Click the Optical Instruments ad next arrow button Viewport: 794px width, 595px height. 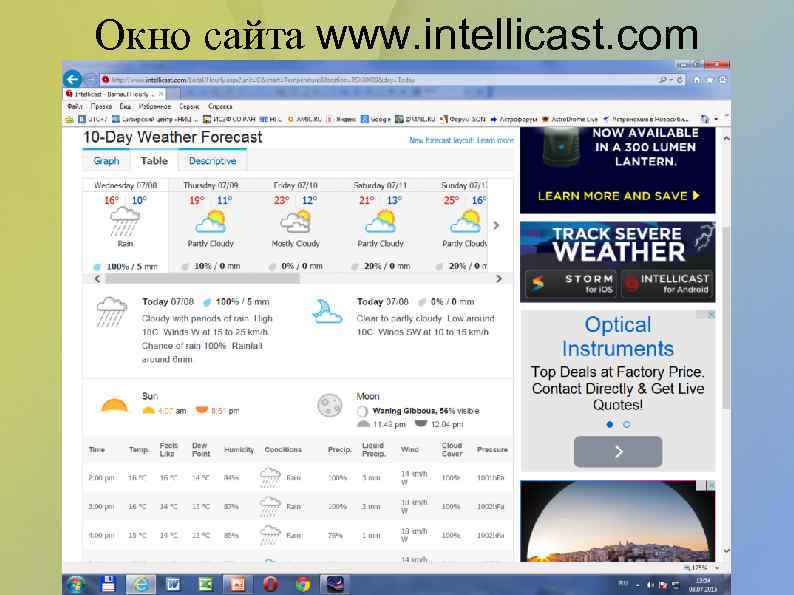[618, 452]
